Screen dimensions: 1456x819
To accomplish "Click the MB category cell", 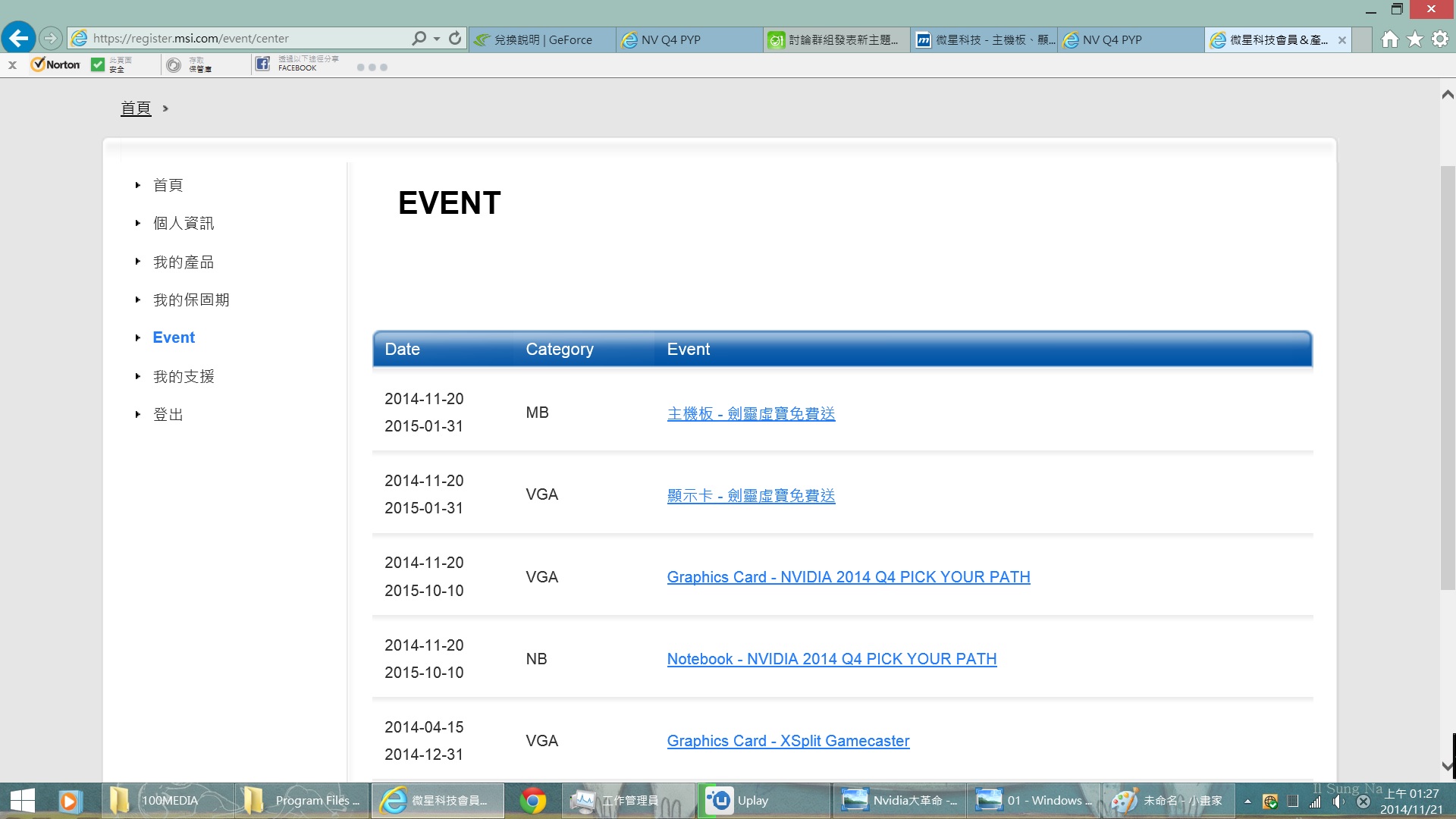I will (x=537, y=413).
